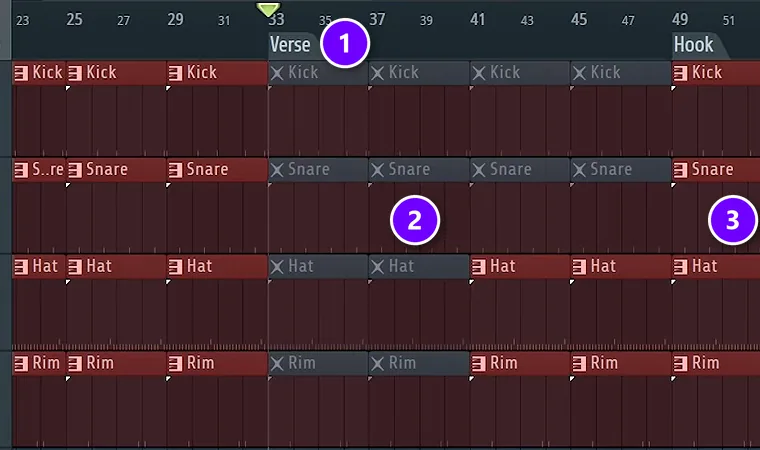Open the menu icon of the Rim clip at bar 49
The image size is (760, 450).
click(x=680, y=364)
